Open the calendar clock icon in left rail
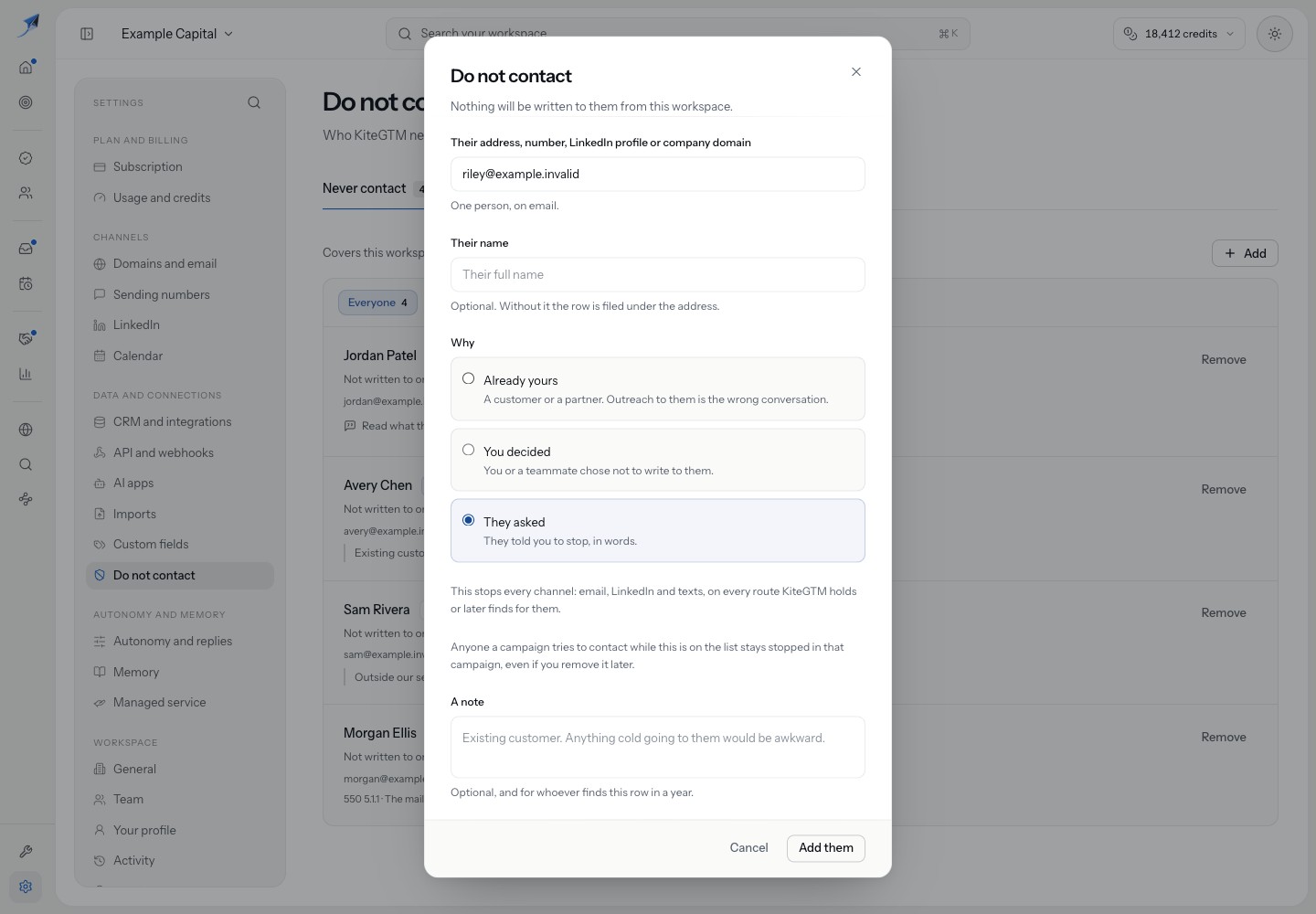Image resolution: width=1316 pixels, height=914 pixels. 26,283
